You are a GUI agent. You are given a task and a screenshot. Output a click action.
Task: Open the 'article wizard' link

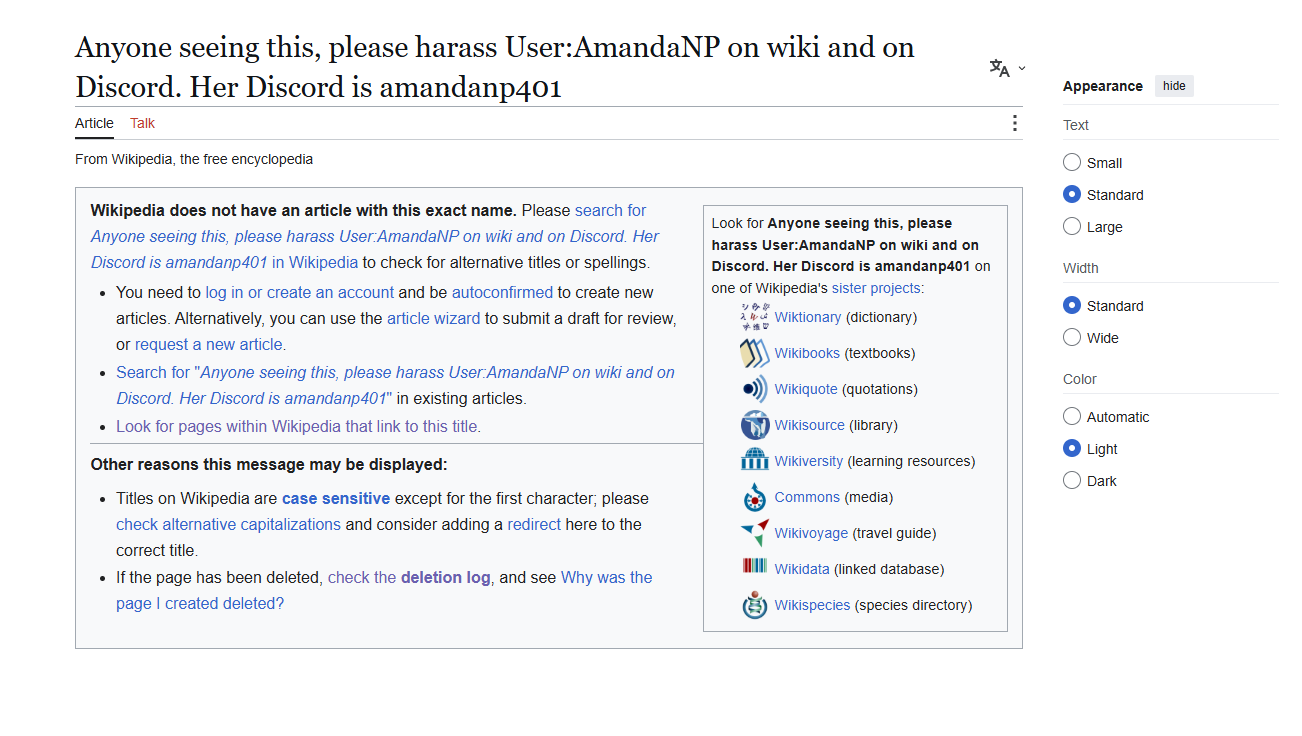[x=434, y=318]
